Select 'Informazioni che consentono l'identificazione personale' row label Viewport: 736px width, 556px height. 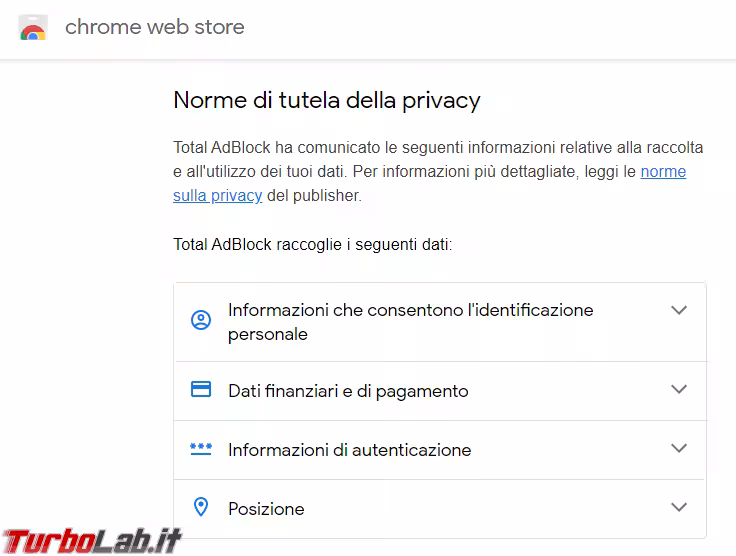coord(410,322)
